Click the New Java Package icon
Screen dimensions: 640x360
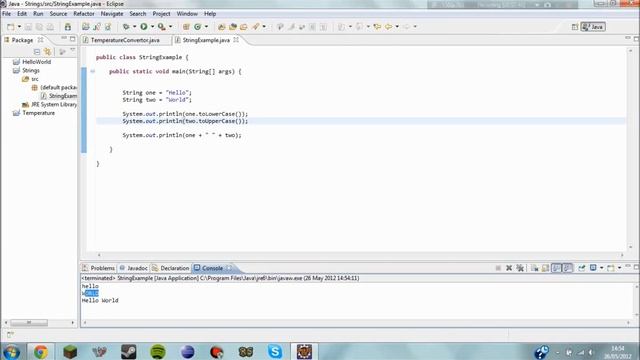(186, 27)
